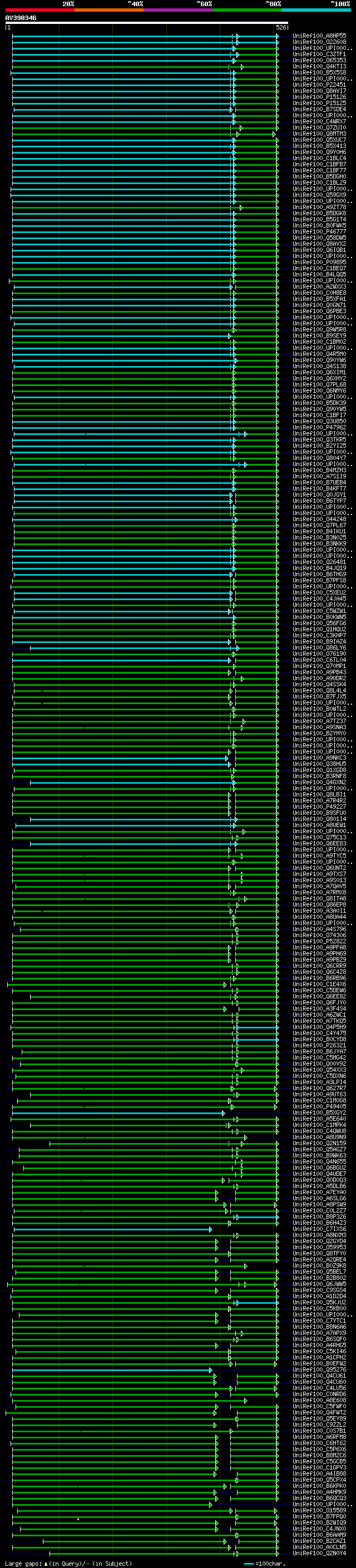This screenshot has height=1568, width=356.
Task: Click hit label UniRef100_Q801I4
Action: (x=319, y=819)
